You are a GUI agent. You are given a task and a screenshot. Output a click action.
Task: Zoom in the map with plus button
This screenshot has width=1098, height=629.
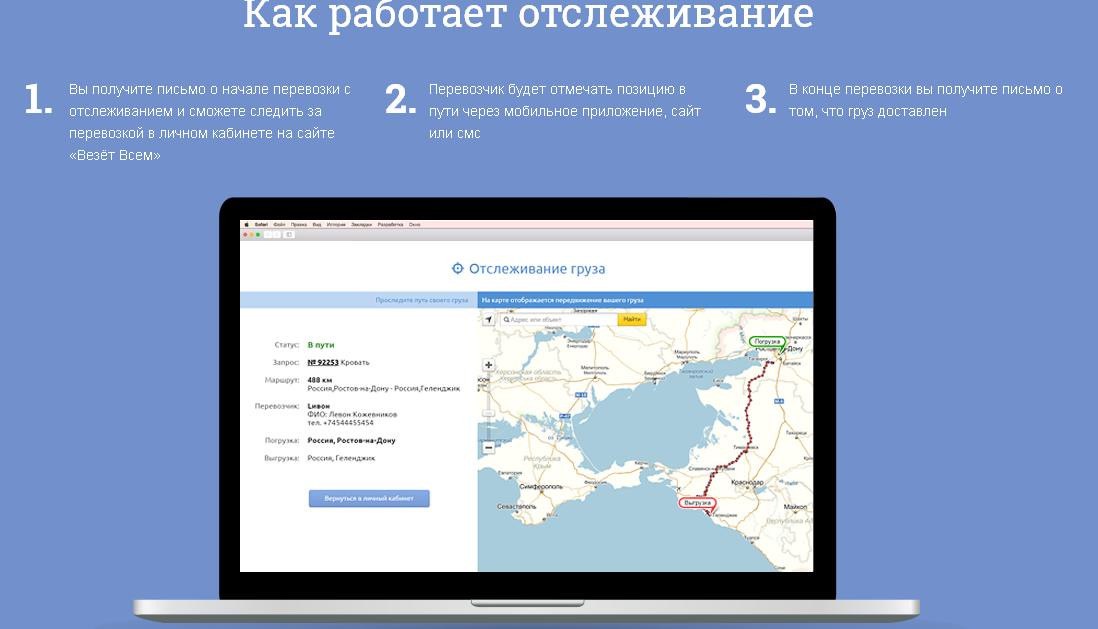click(488, 365)
